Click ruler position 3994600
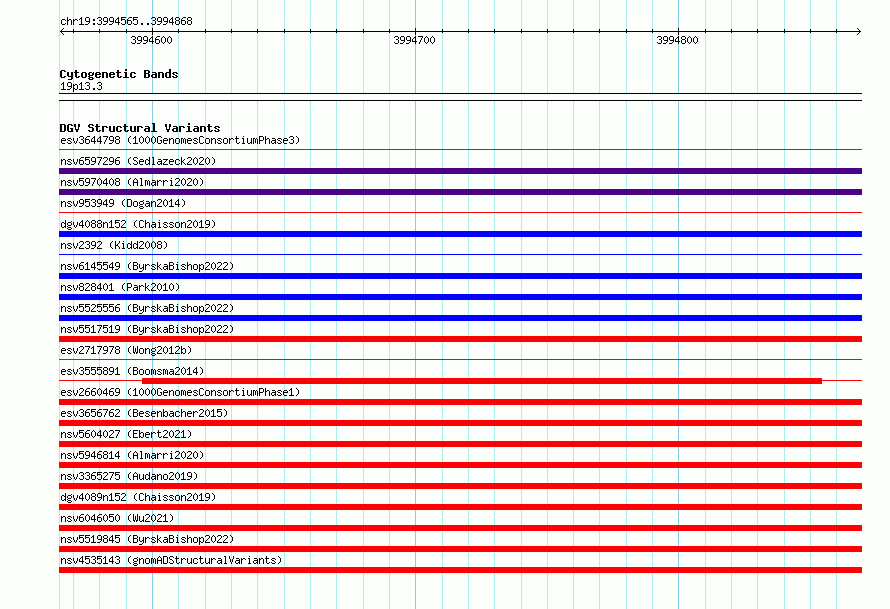This screenshot has height=609, width=890. pos(152,40)
